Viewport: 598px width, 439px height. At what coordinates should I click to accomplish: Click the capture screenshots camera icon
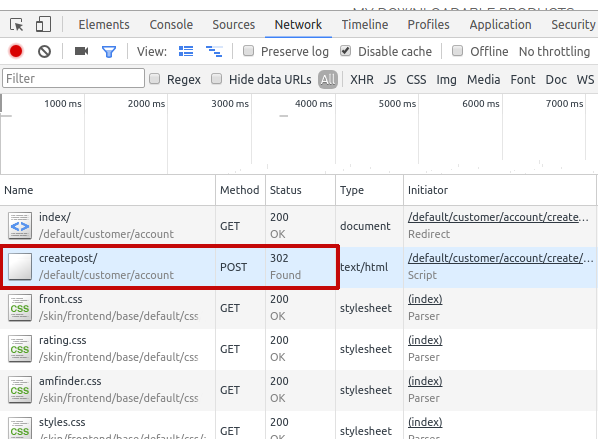[81, 51]
